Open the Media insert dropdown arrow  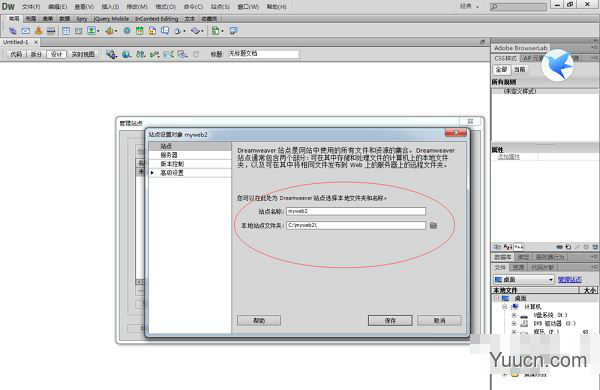point(116,31)
